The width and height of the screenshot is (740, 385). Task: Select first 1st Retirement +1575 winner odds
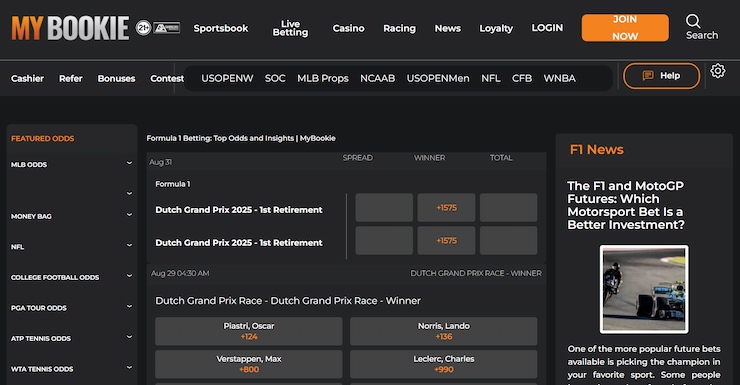tap(446, 208)
